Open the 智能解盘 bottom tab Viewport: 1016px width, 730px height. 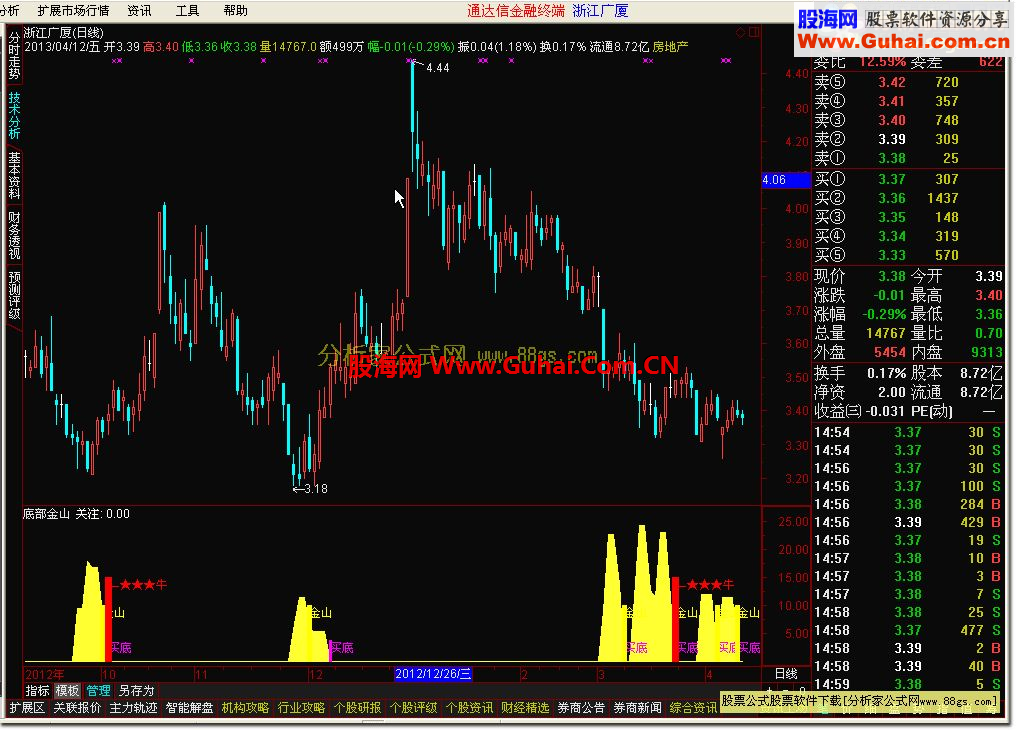click(x=189, y=708)
